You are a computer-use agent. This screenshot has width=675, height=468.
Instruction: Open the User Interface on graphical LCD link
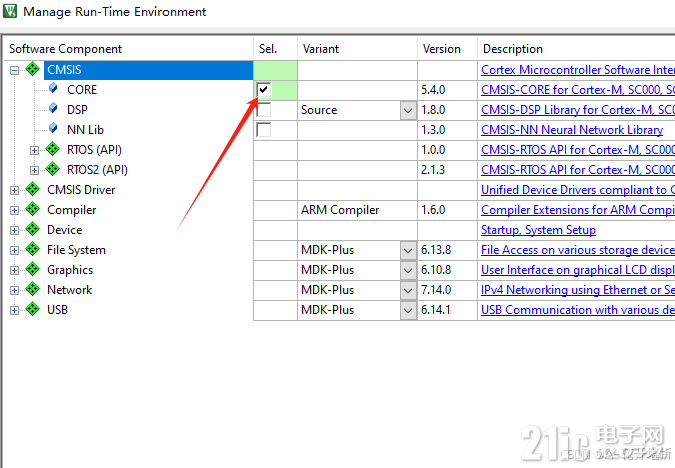(x=578, y=270)
